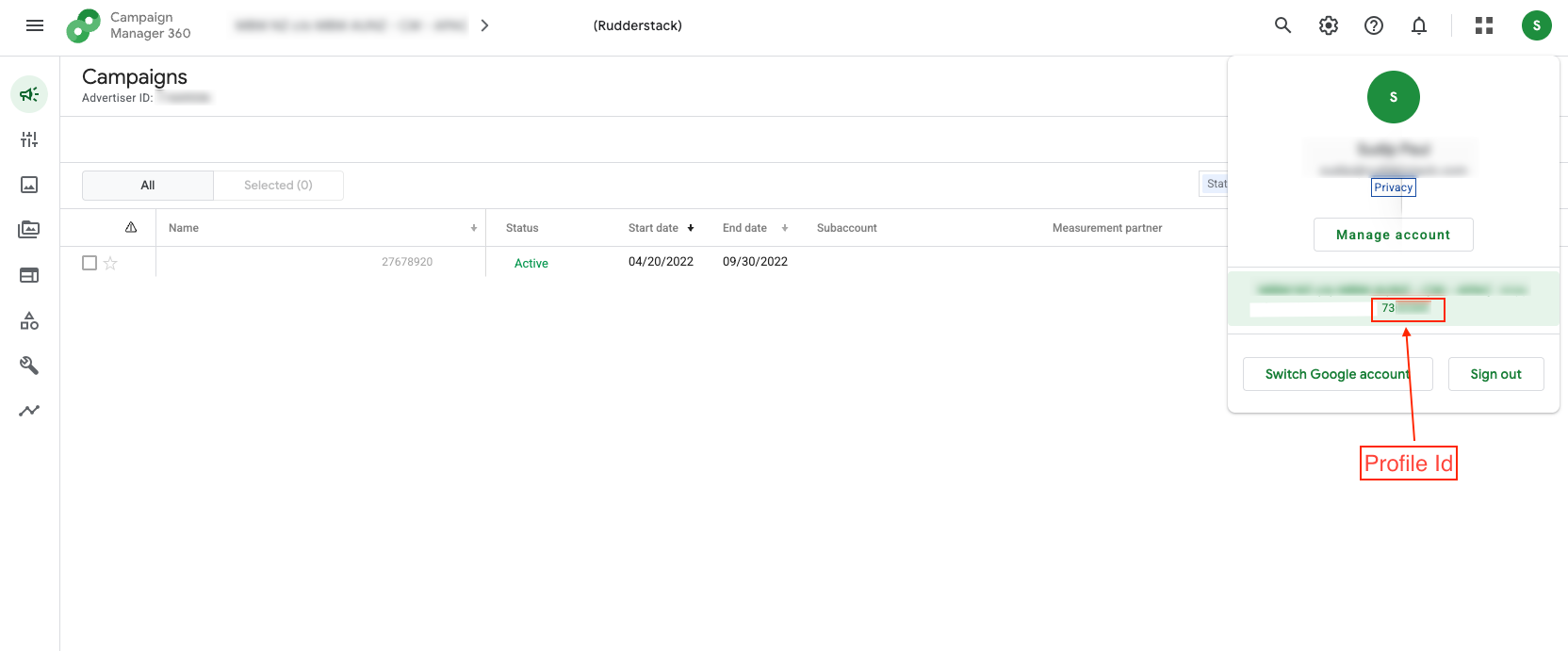
Task: Open the hamburger main menu
Action: [x=35, y=25]
